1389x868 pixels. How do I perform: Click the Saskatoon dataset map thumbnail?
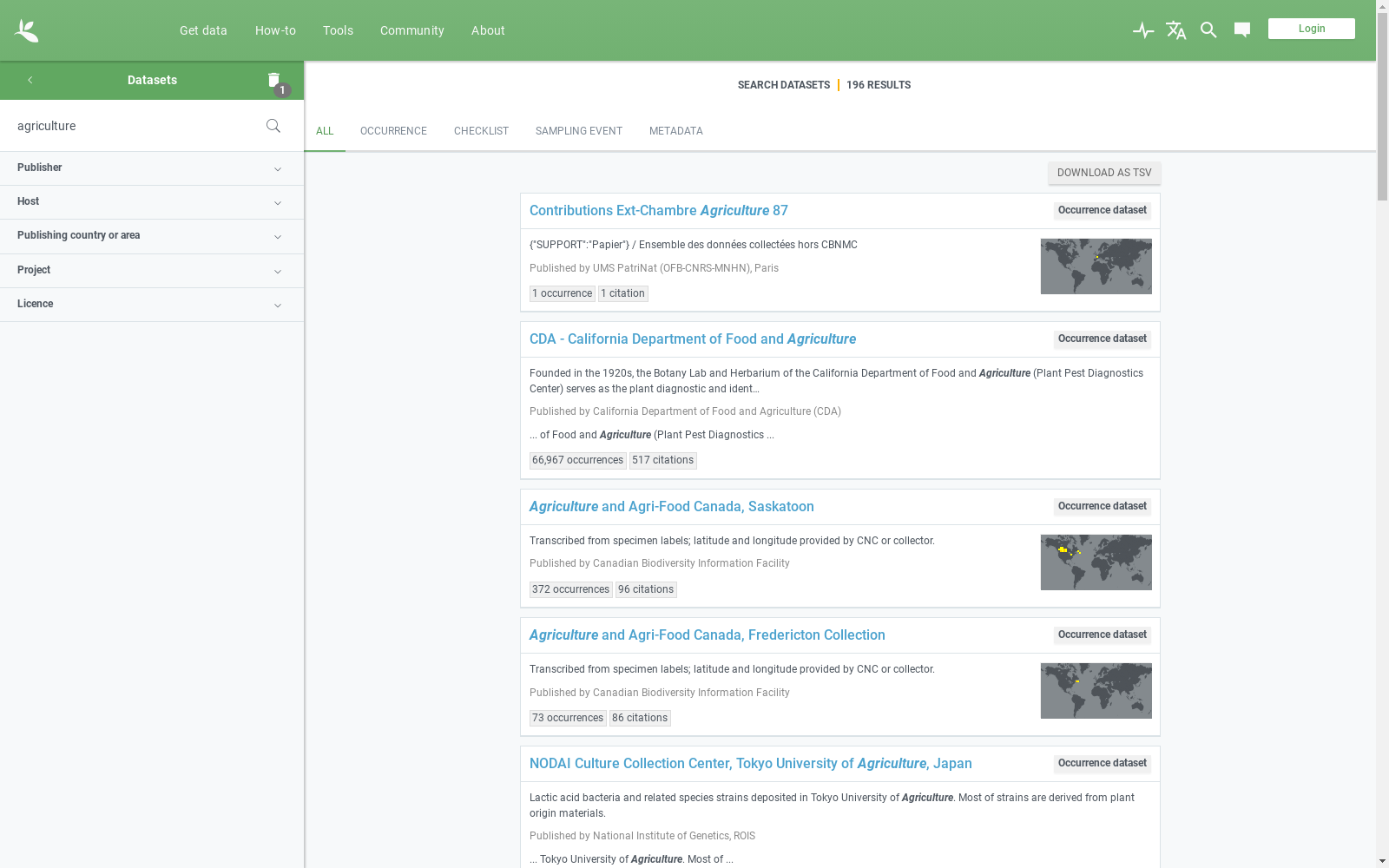tap(1096, 562)
